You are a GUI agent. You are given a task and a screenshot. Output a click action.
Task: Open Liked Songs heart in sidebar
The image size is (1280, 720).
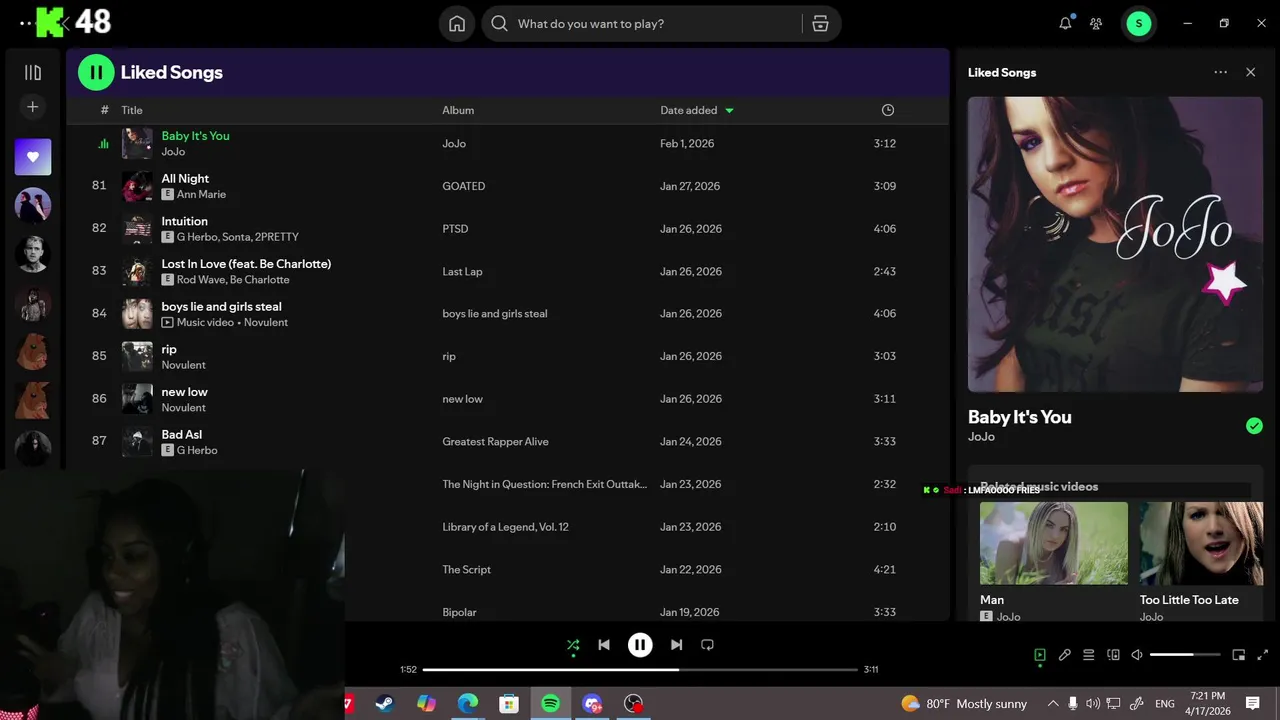[x=33, y=157]
